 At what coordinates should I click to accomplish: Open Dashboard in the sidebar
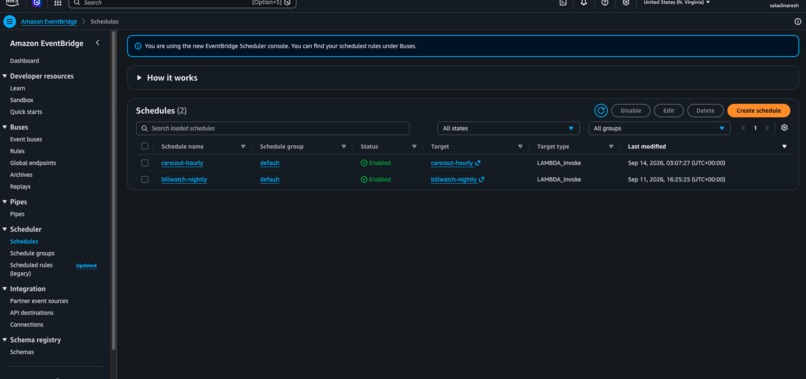tap(24, 61)
